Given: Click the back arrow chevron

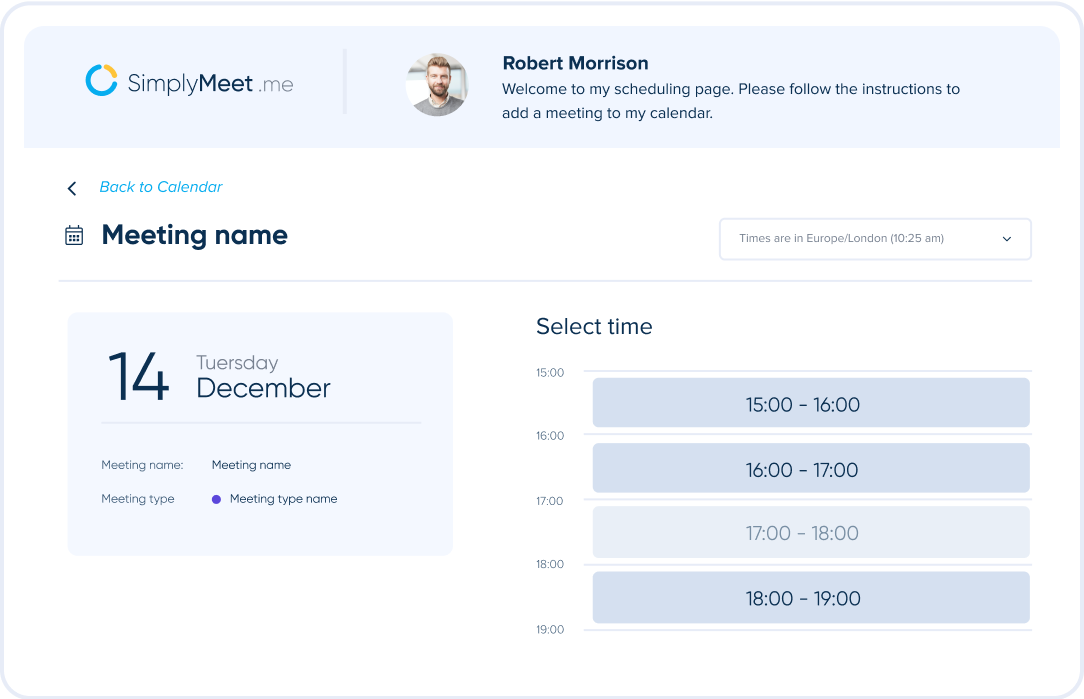Looking at the screenshot, I should pyautogui.click(x=72, y=188).
